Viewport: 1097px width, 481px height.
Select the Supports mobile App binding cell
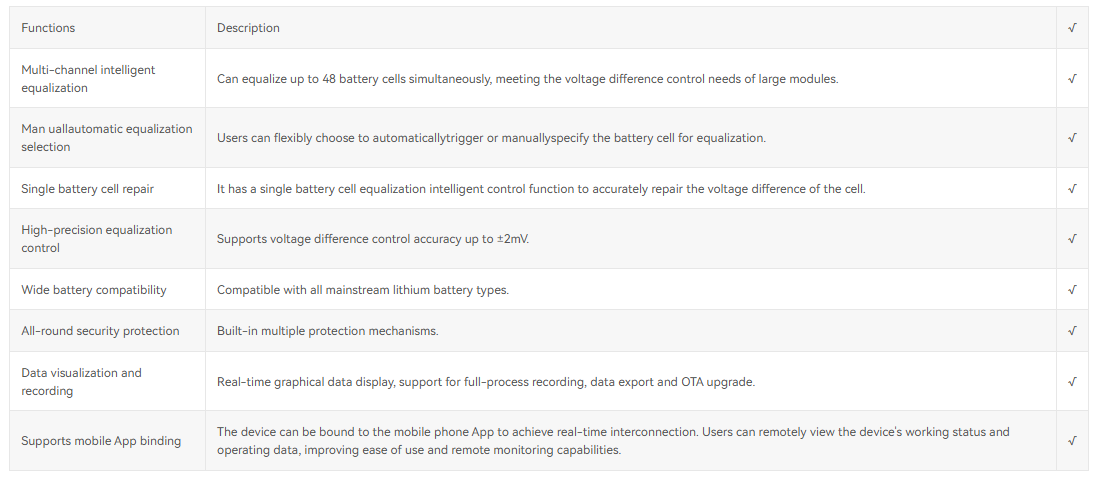coord(101,441)
